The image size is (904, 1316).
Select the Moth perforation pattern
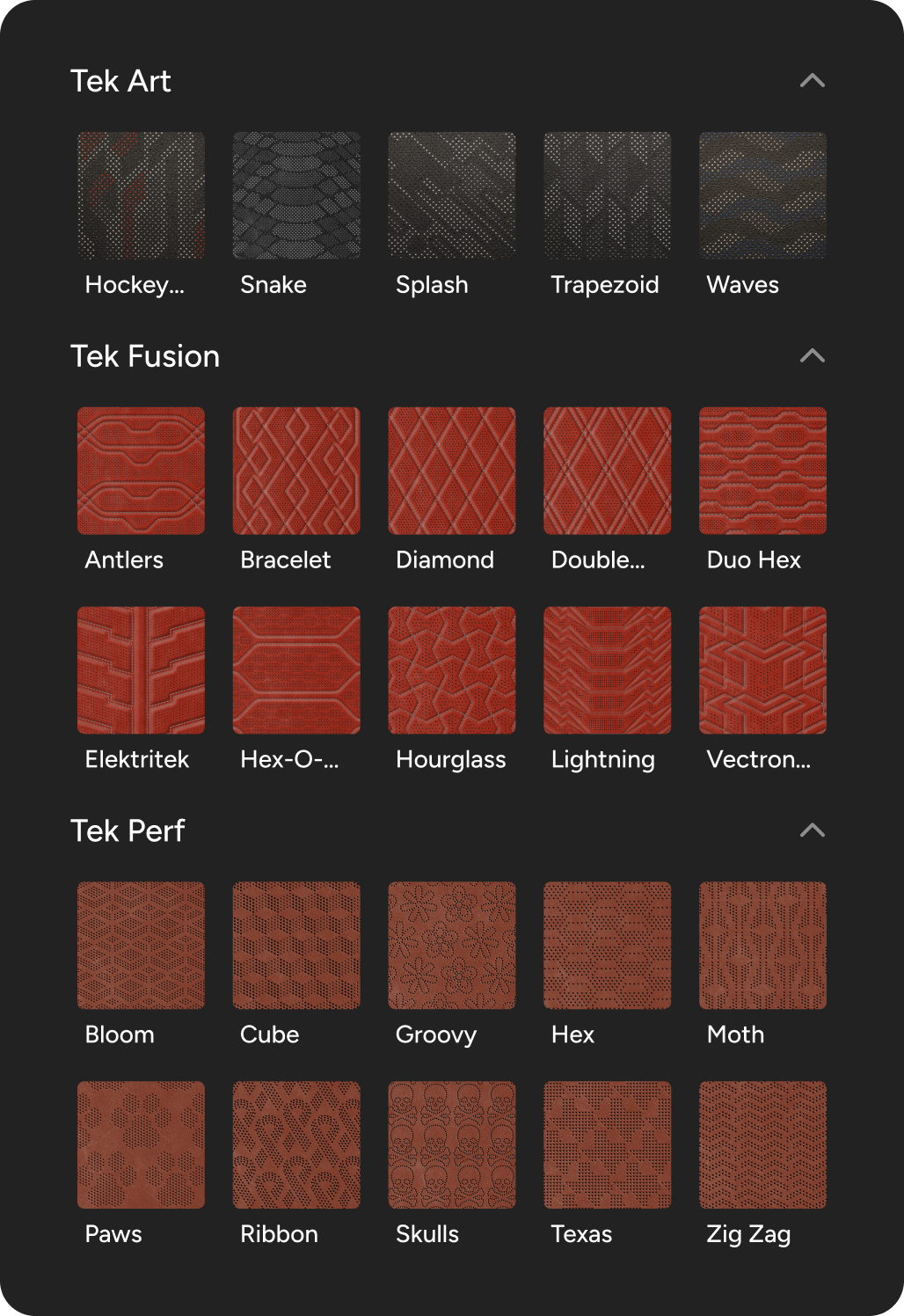[762, 946]
